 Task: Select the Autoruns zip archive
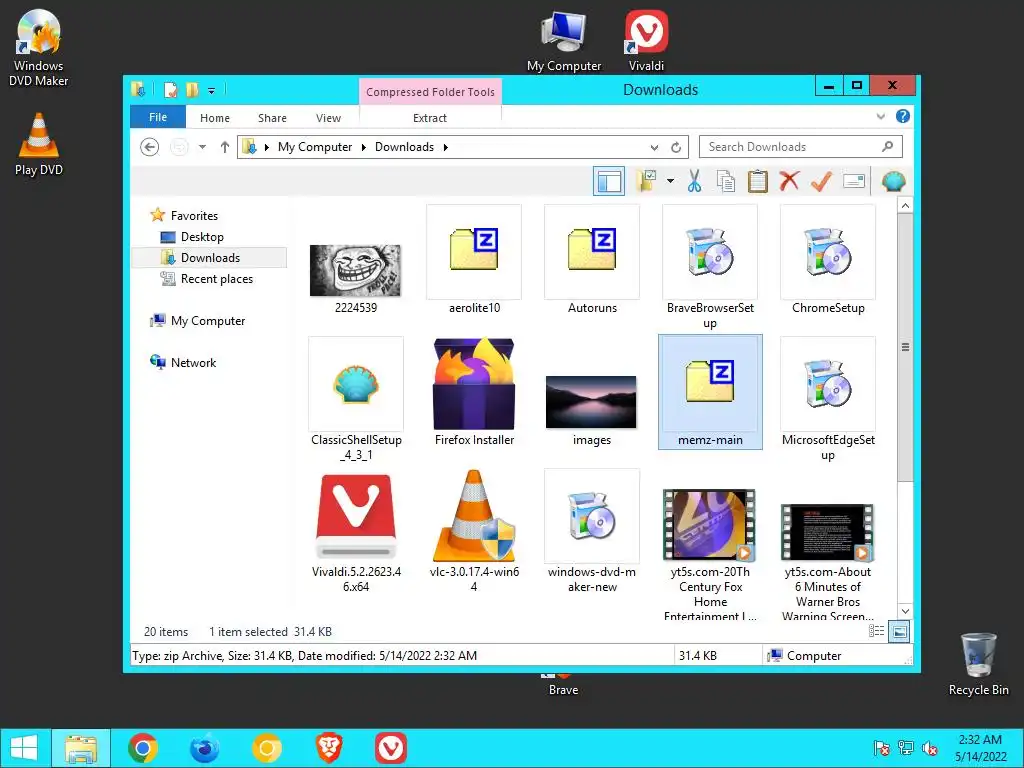(592, 261)
